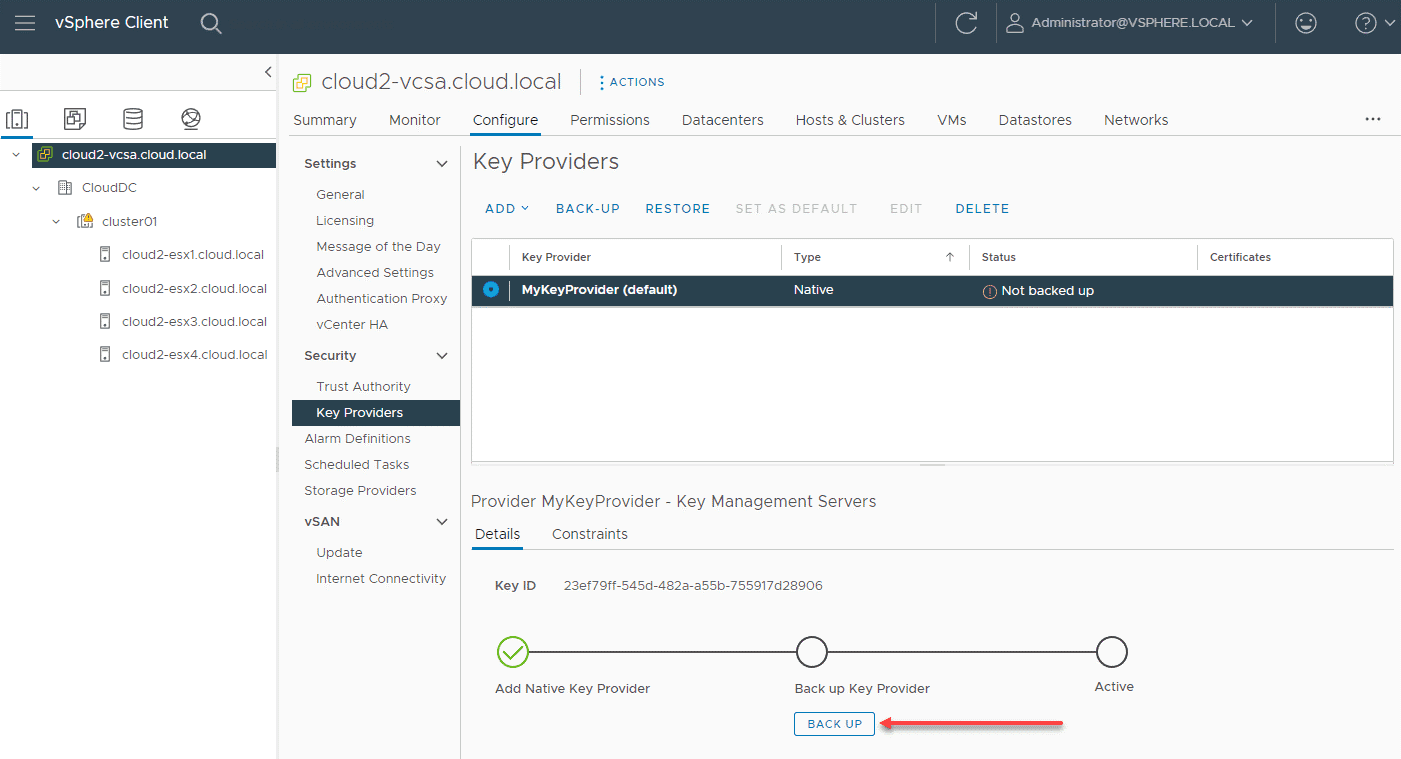Open the Networking inventory view icon
The width and height of the screenshot is (1401, 759).
click(191, 119)
